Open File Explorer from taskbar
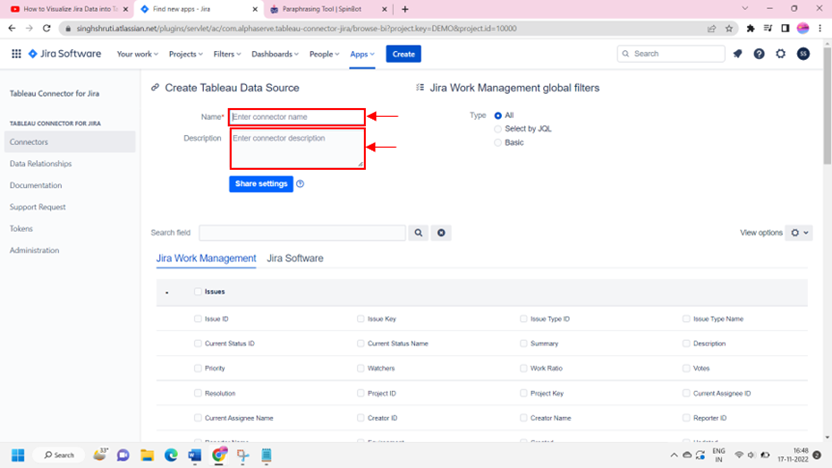The width and height of the screenshot is (832, 468). pyautogui.click(x=147, y=455)
